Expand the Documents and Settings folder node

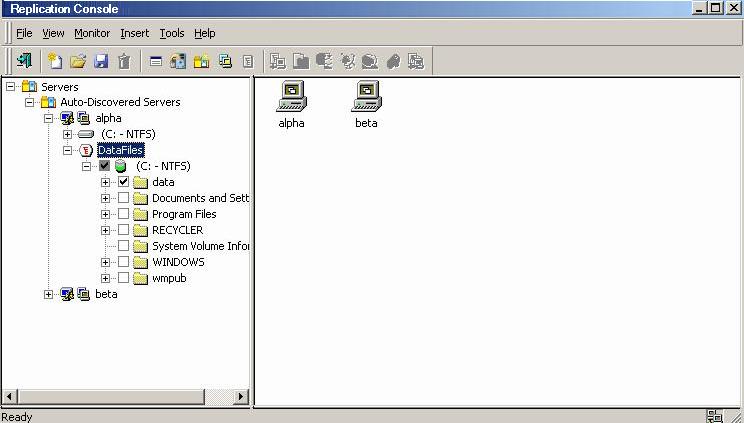(105, 198)
